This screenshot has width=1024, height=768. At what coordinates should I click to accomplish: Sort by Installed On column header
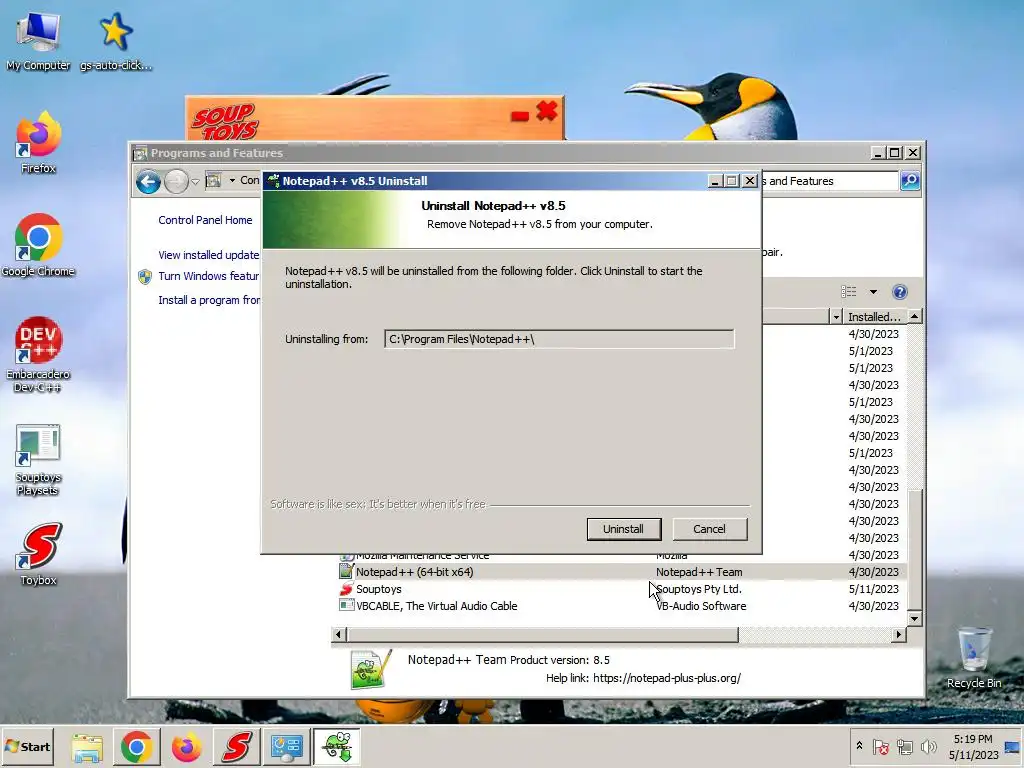coord(874,317)
